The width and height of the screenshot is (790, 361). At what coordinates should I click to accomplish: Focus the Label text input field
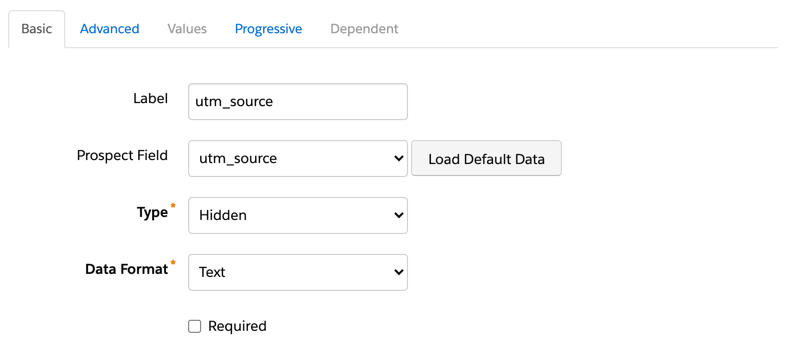[x=298, y=102]
